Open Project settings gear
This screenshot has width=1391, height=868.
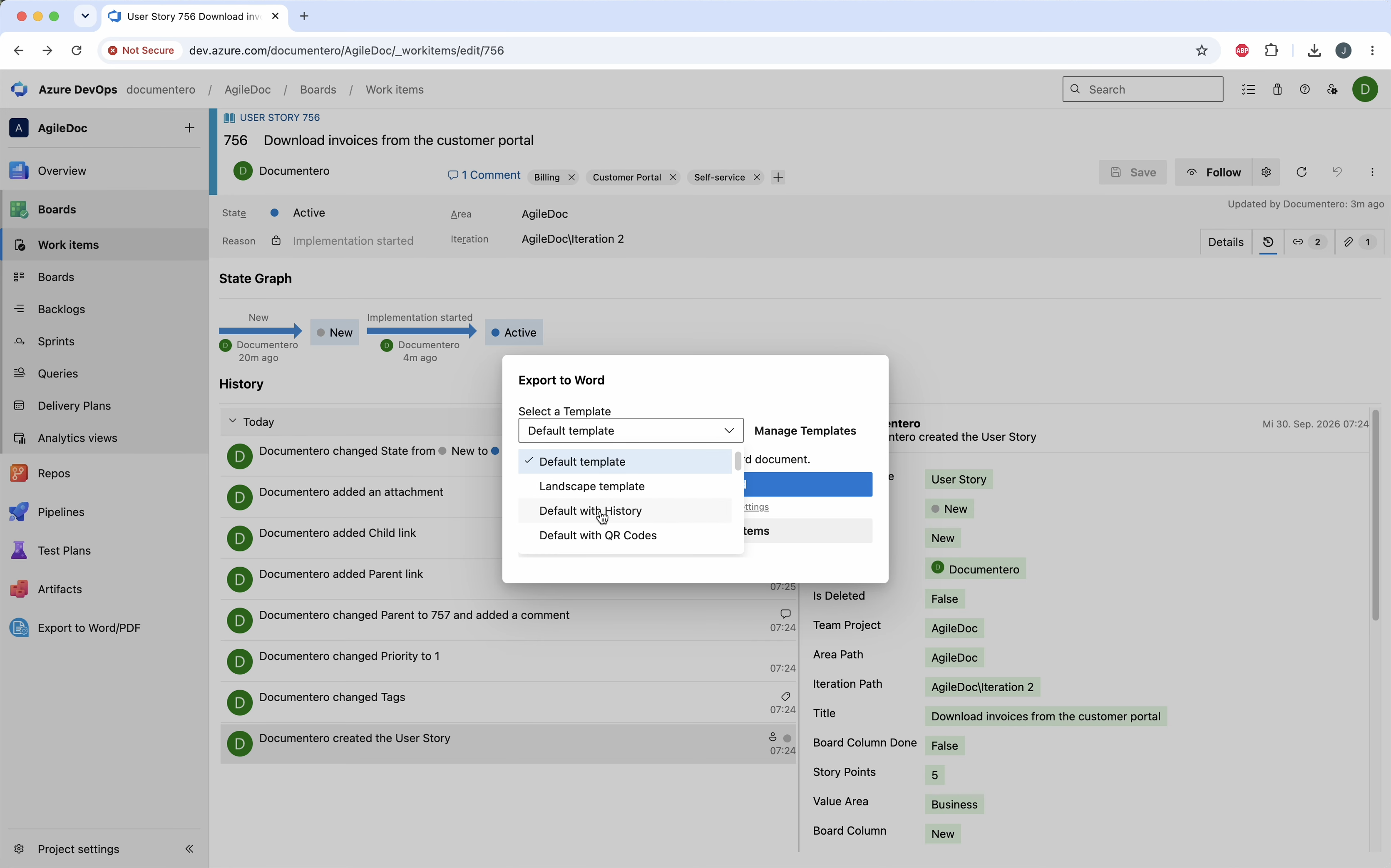point(19,848)
